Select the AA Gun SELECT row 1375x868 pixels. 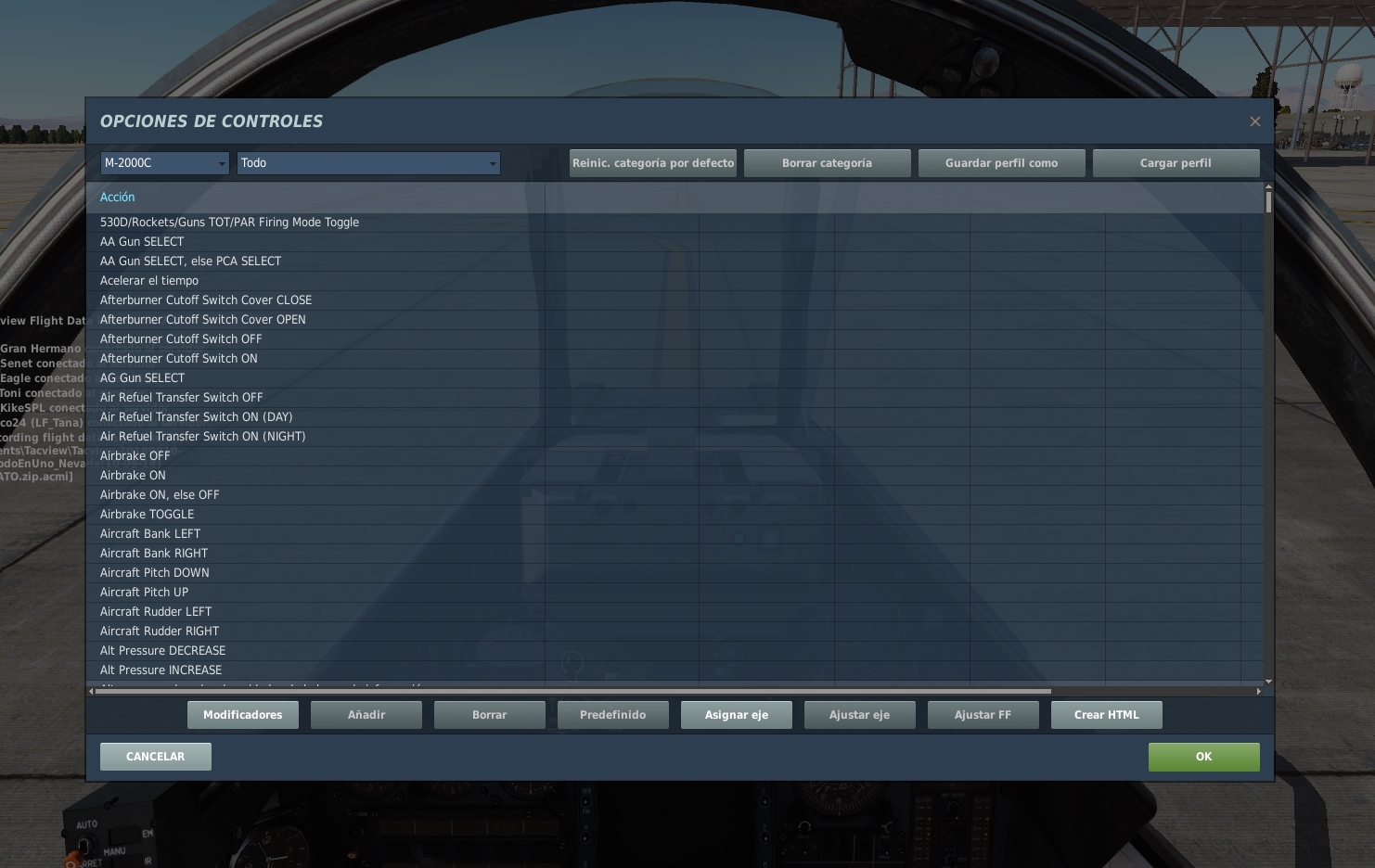(675, 242)
